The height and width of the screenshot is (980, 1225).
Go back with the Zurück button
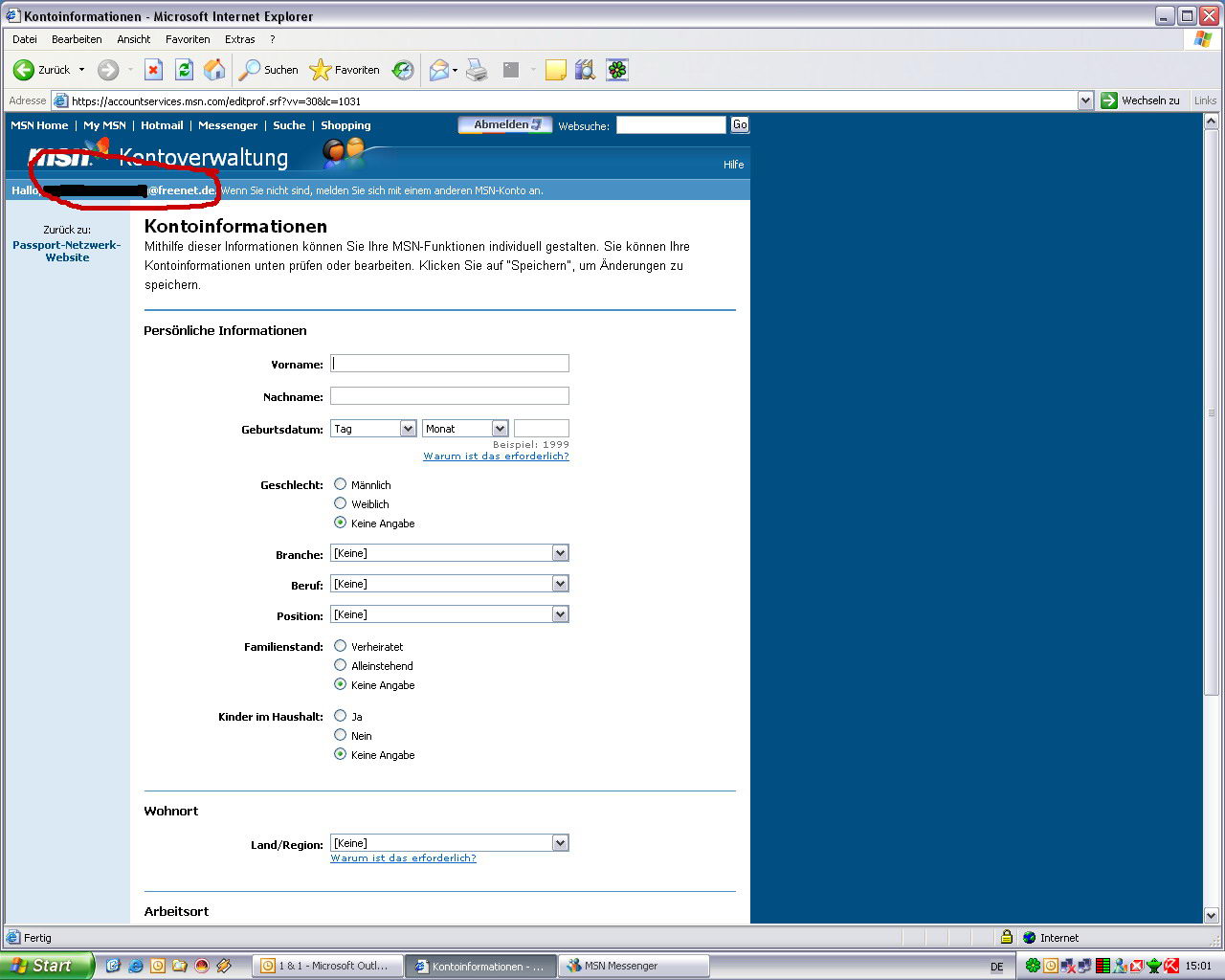[x=41, y=70]
